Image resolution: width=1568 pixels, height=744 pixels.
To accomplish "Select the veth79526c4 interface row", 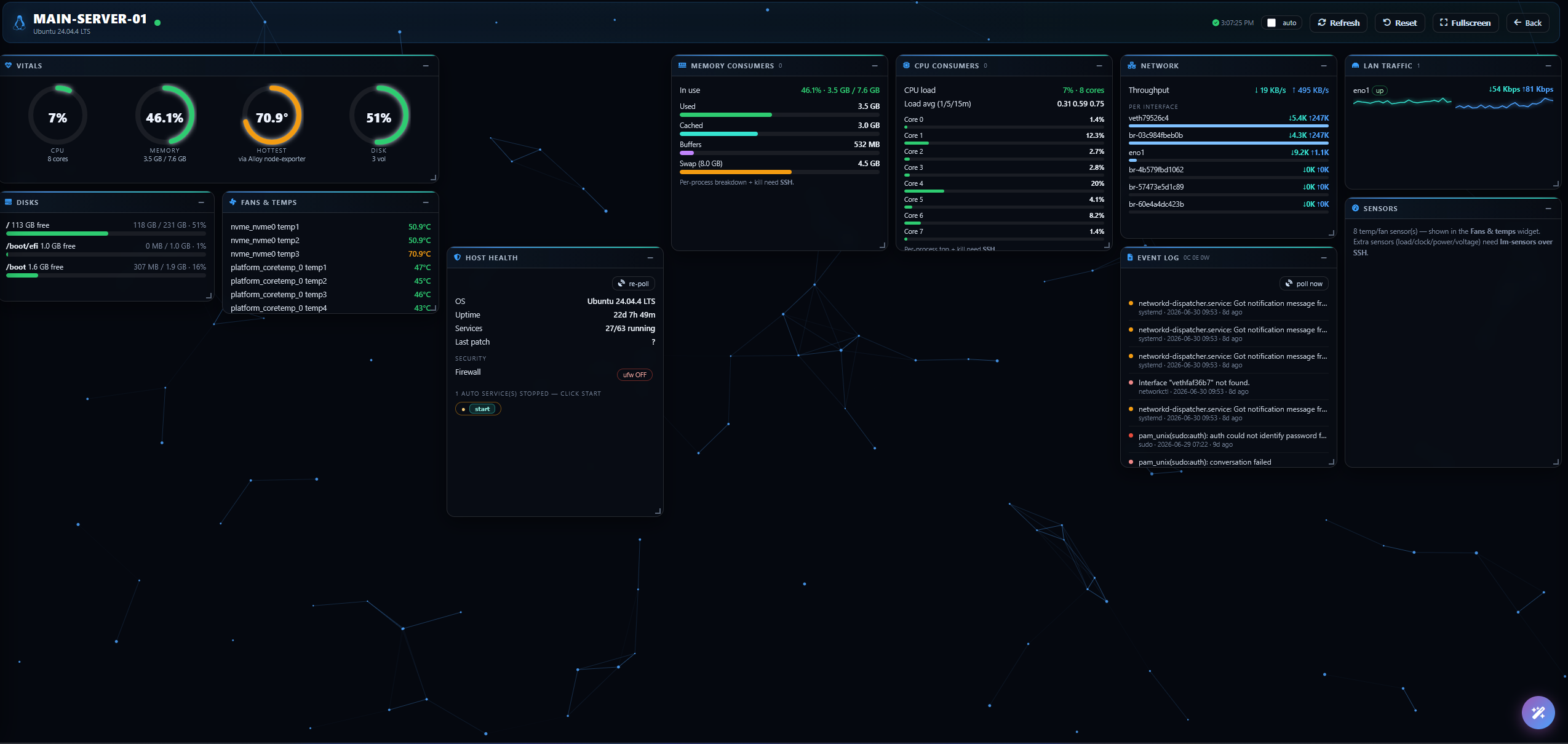I will coord(1228,120).
